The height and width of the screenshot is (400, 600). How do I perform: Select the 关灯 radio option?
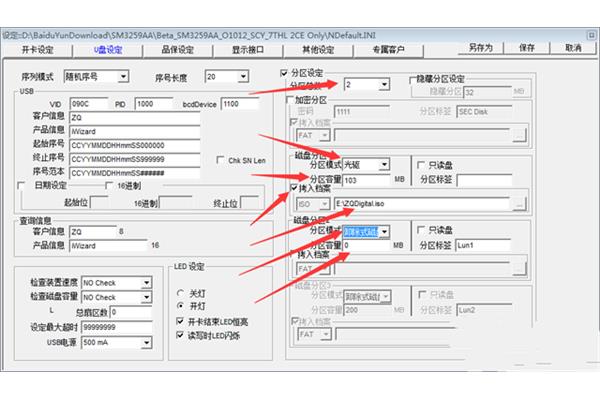pyautogui.click(x=180, y=293)
